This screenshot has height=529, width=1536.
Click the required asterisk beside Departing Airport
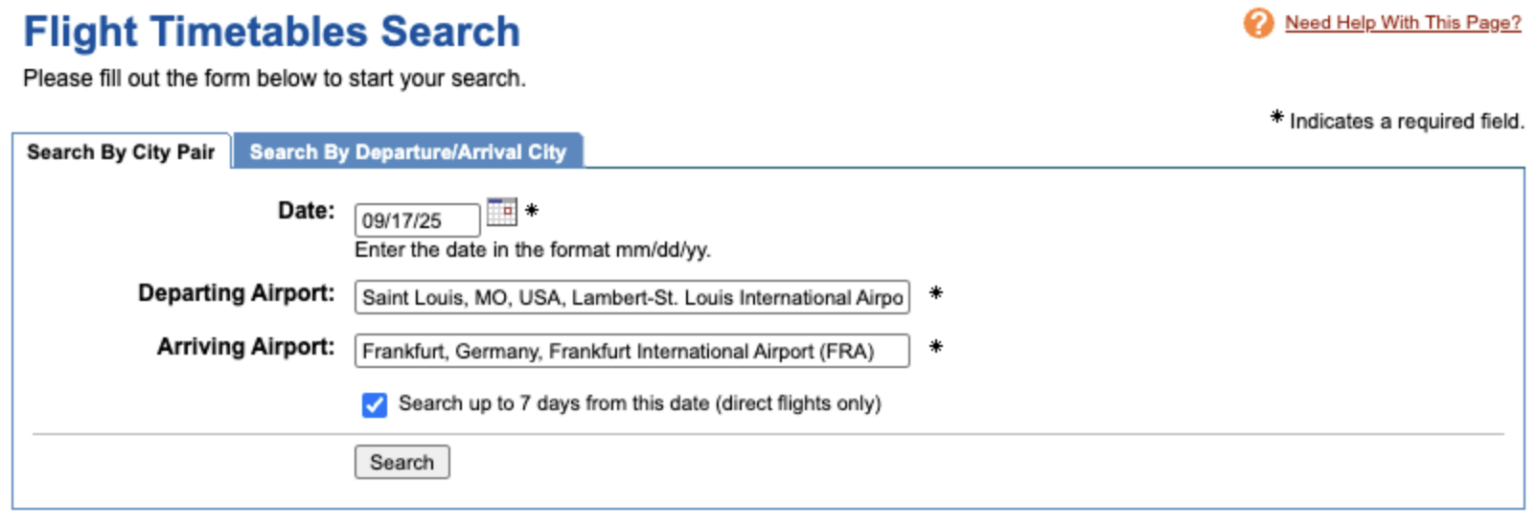coord(936,294)
